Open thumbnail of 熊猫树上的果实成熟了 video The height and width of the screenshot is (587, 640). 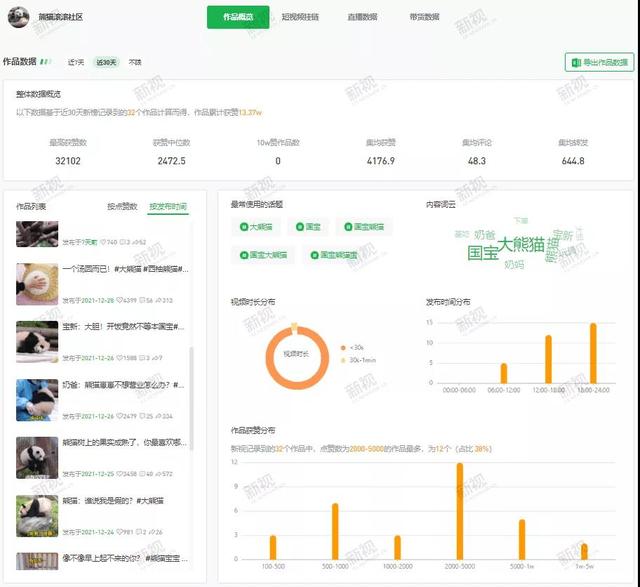tap(37, 457)
